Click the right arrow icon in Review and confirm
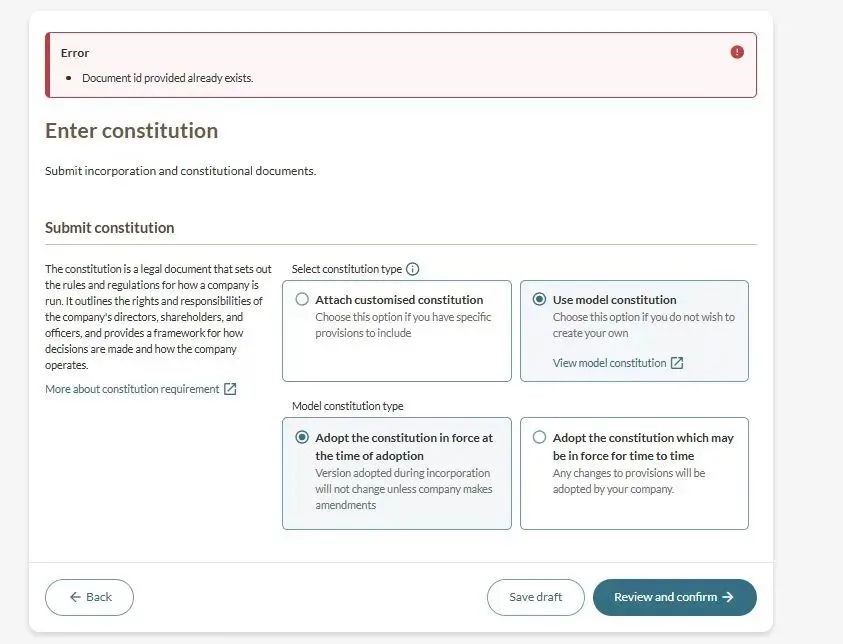843x644 pixels. (728, 597)
